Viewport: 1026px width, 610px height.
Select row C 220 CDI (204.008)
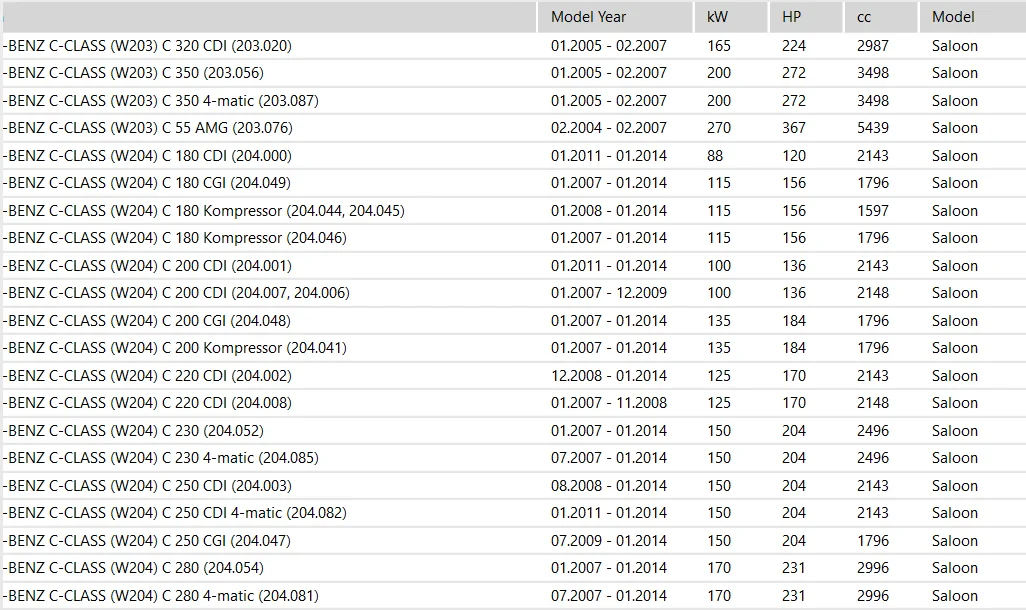pyautogui.click(x=513, y=403)
